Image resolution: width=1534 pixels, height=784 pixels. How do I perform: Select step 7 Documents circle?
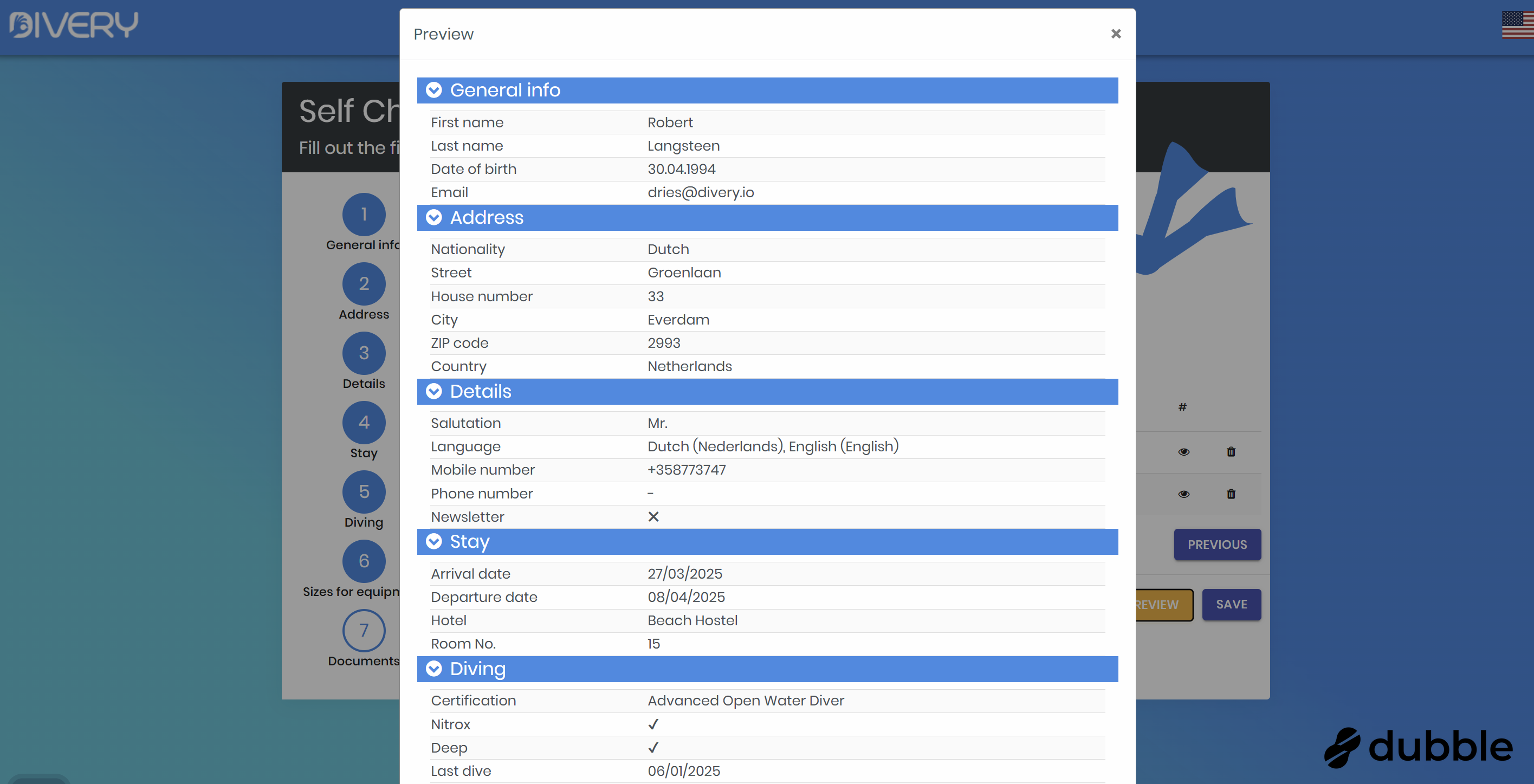(x=364, y=631)
